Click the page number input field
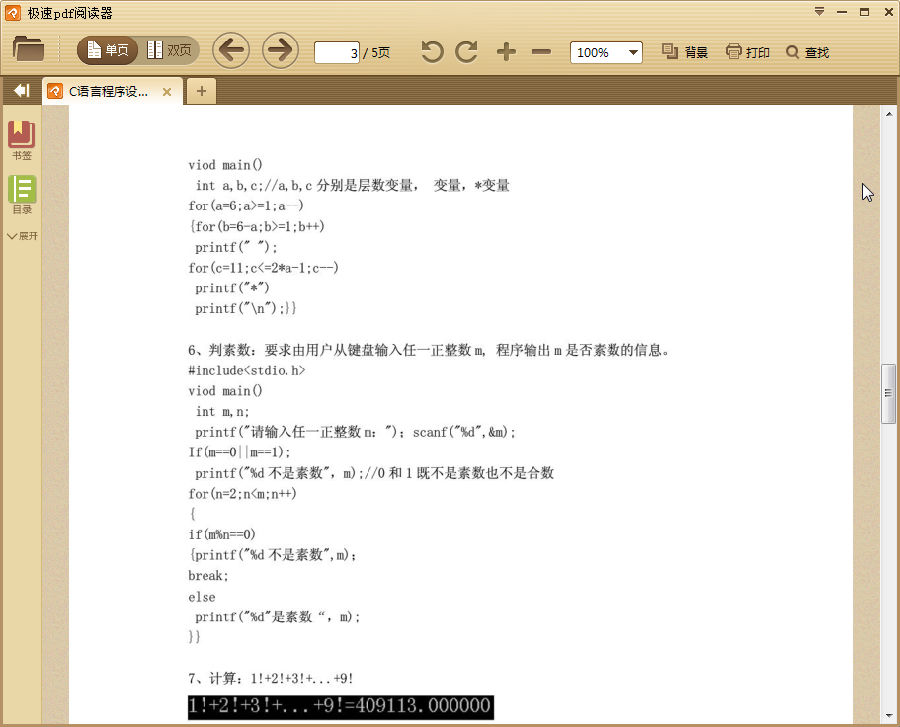The width and height of the screenshot is (900, 727). (337, 51)
